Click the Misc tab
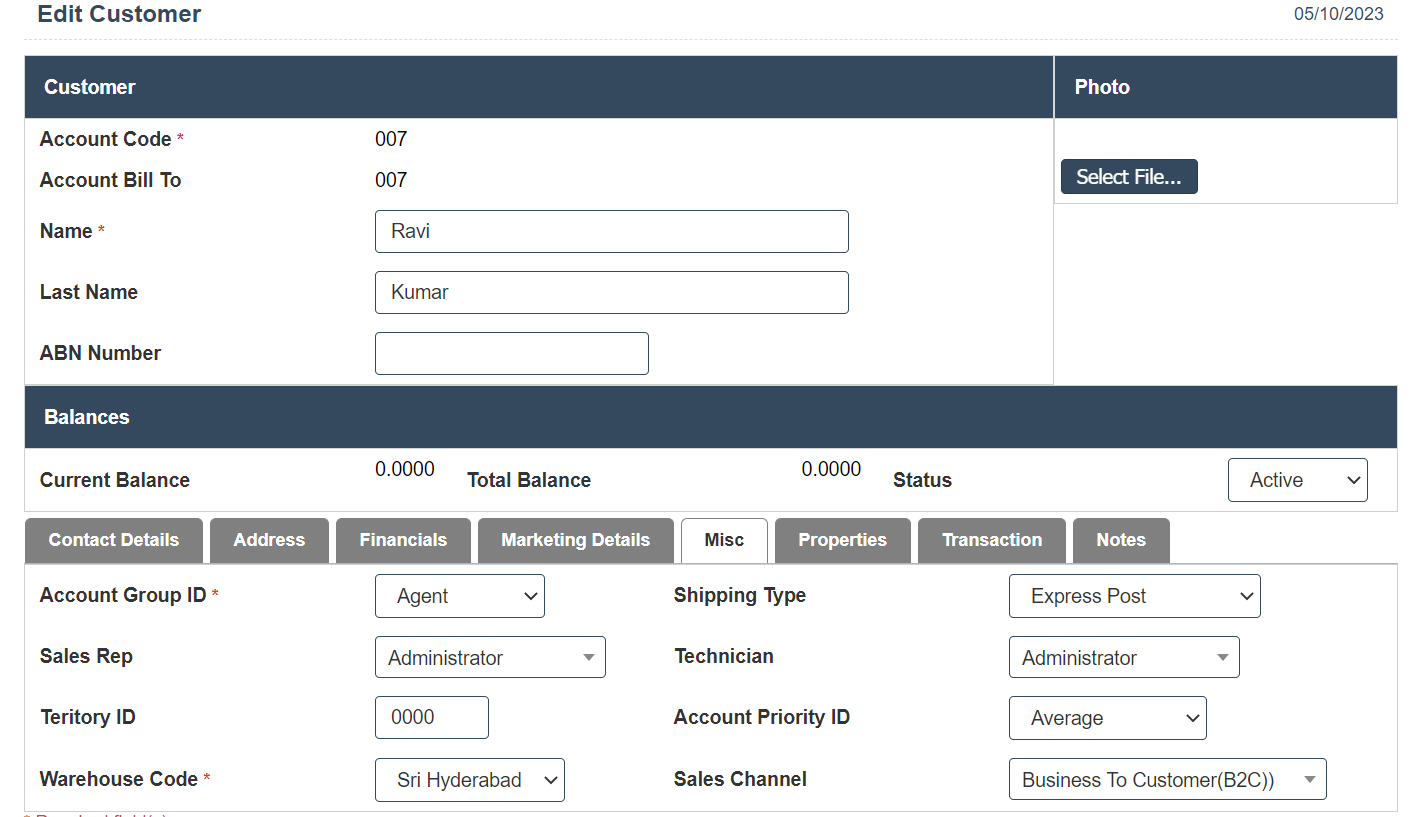 724,540
